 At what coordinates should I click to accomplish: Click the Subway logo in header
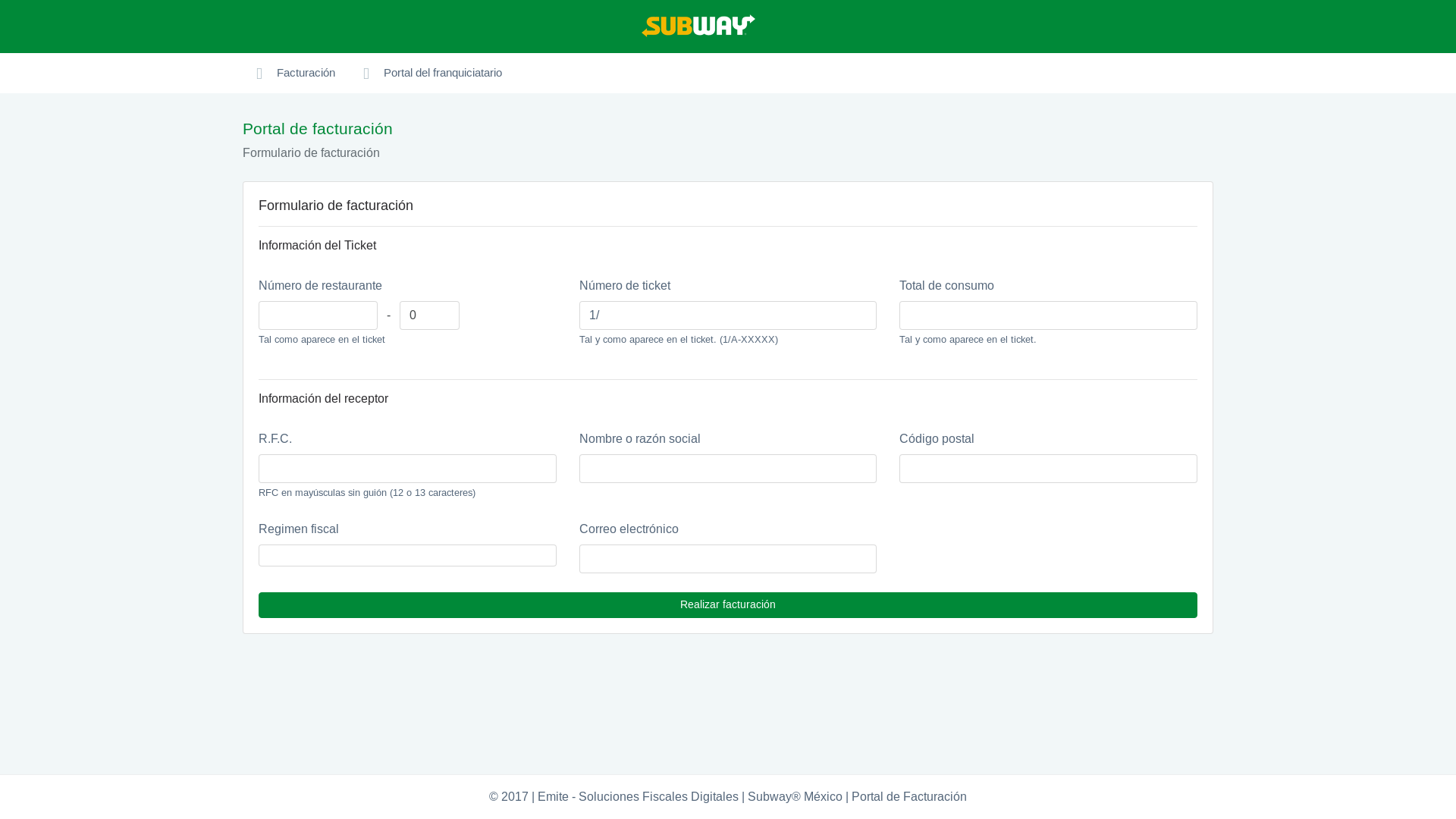[698, 26]
